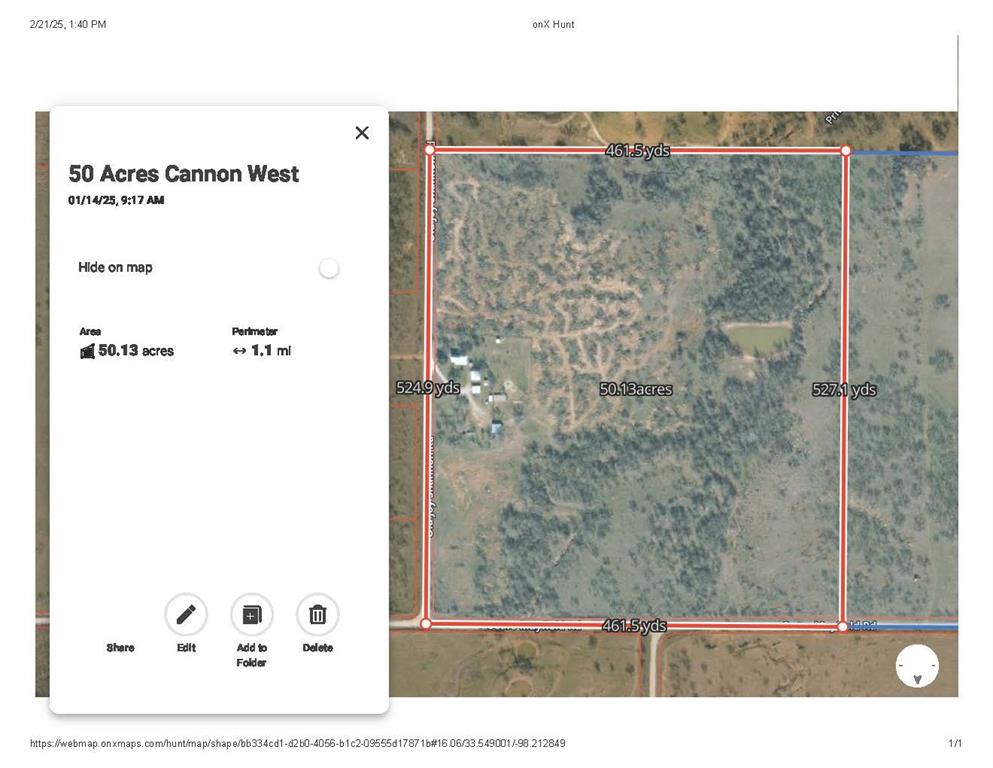The height and width of the screenshot is (768, 993).
Task: Select the 527.1 yds label on the east boundary
Action: tap(845, 390)
